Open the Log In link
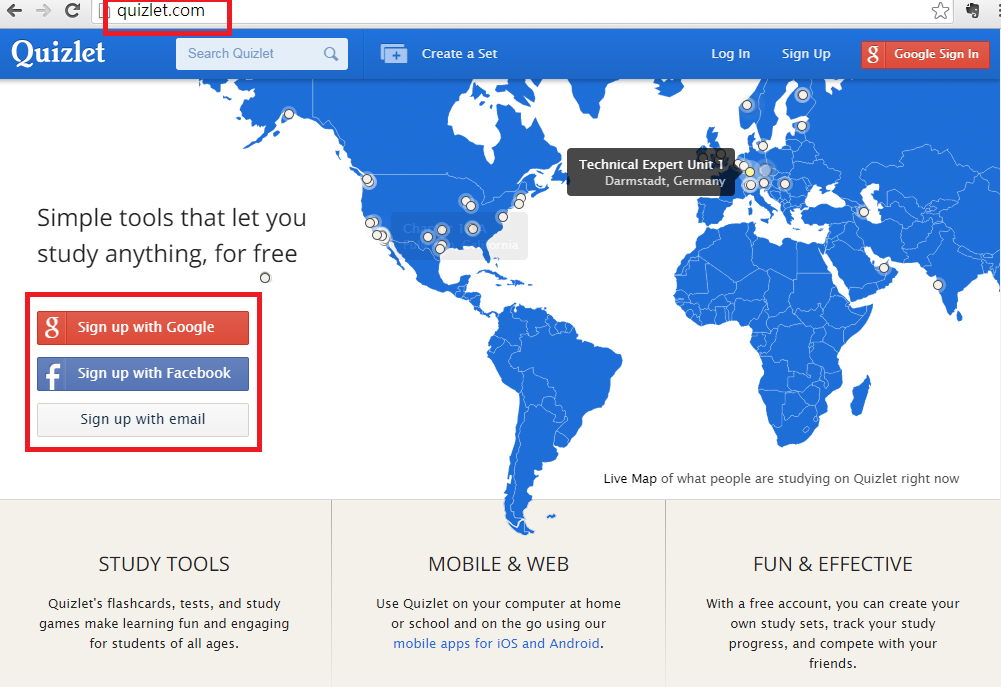Viewport: 1001px width, 687px height. 730,54
